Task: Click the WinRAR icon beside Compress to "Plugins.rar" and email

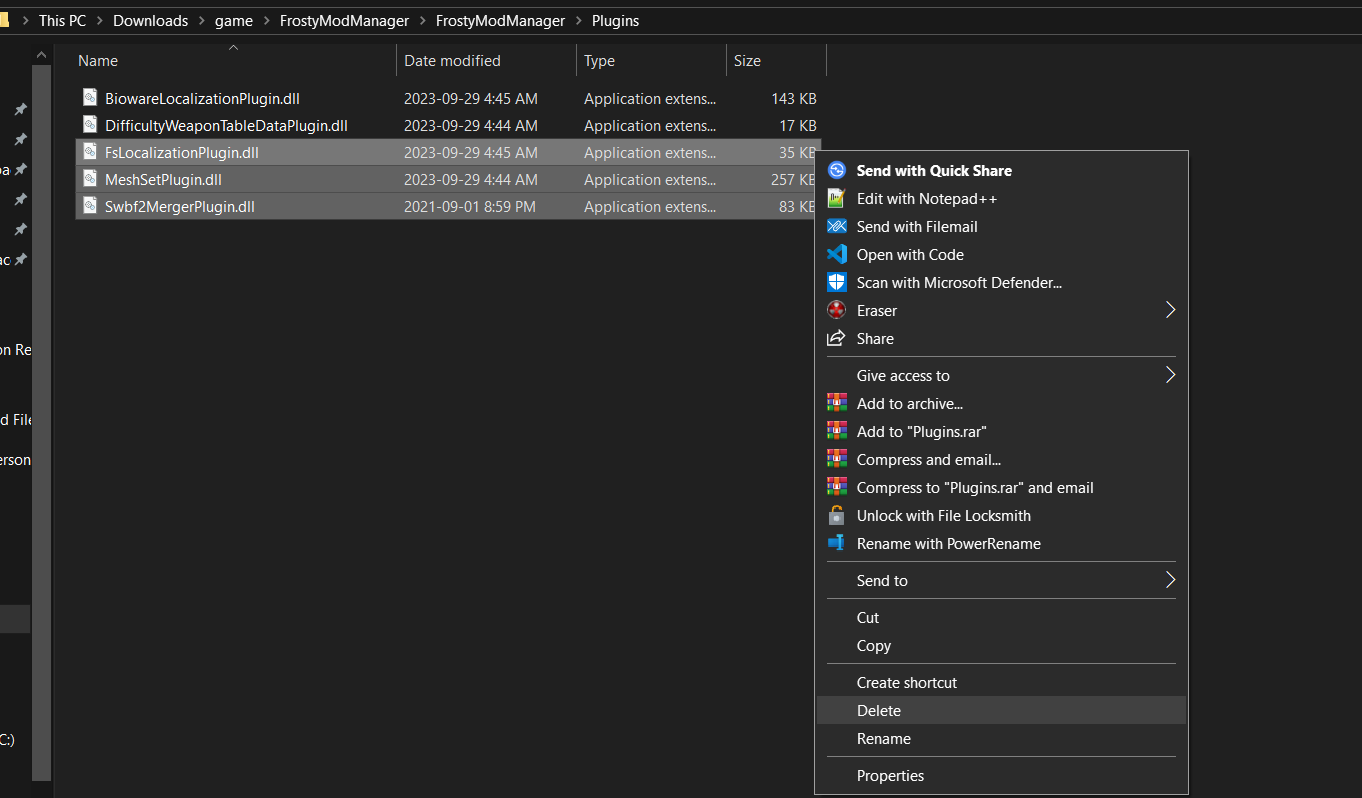Action: (x=837, y=487)
